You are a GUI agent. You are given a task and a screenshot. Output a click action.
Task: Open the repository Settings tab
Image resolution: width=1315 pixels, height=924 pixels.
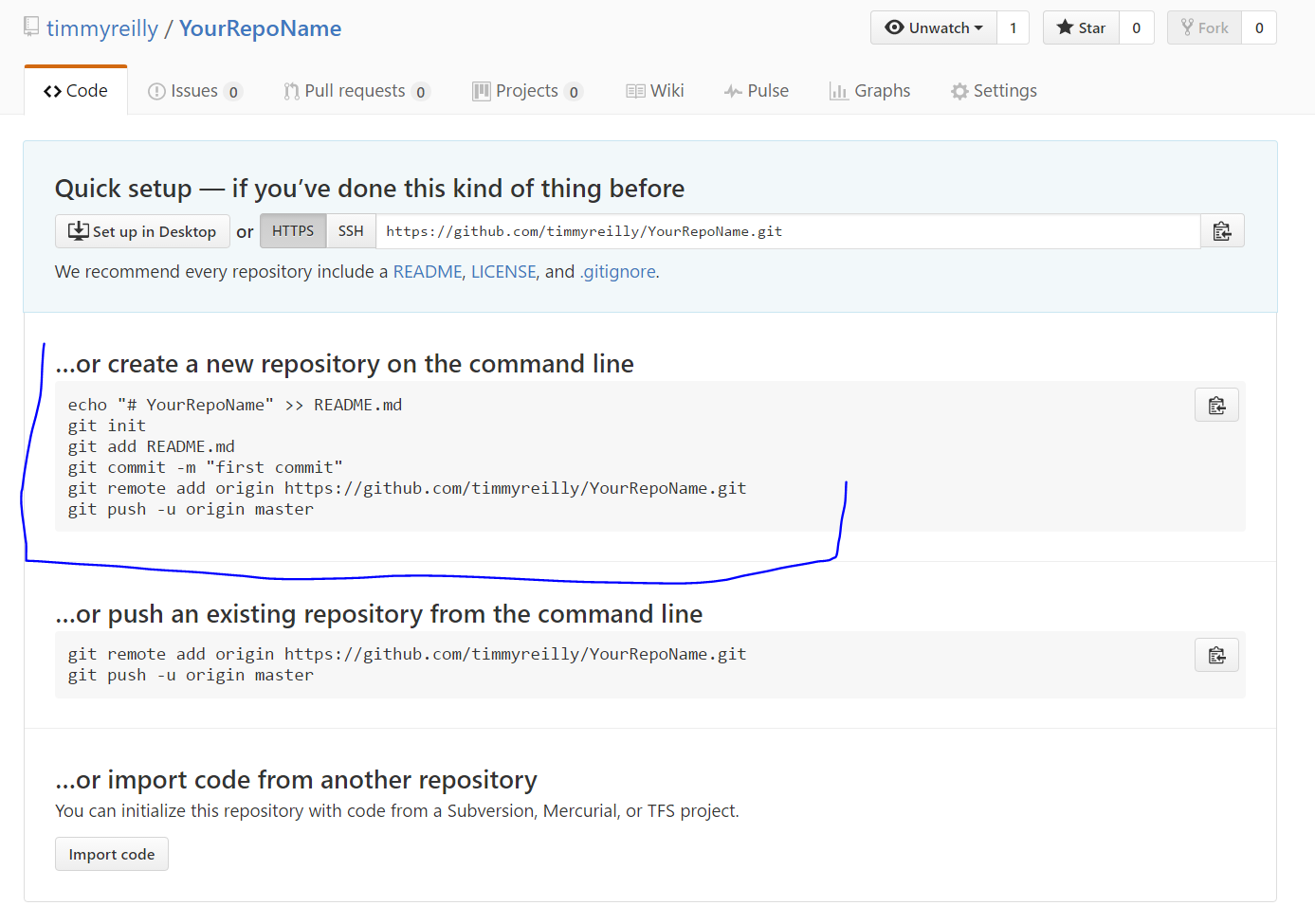click(994, 91)
